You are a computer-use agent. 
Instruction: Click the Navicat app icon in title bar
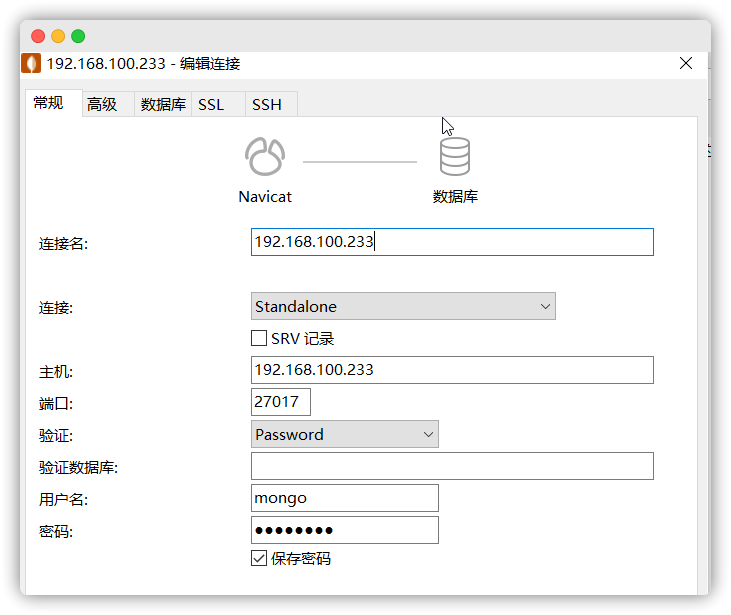point(31,63)
